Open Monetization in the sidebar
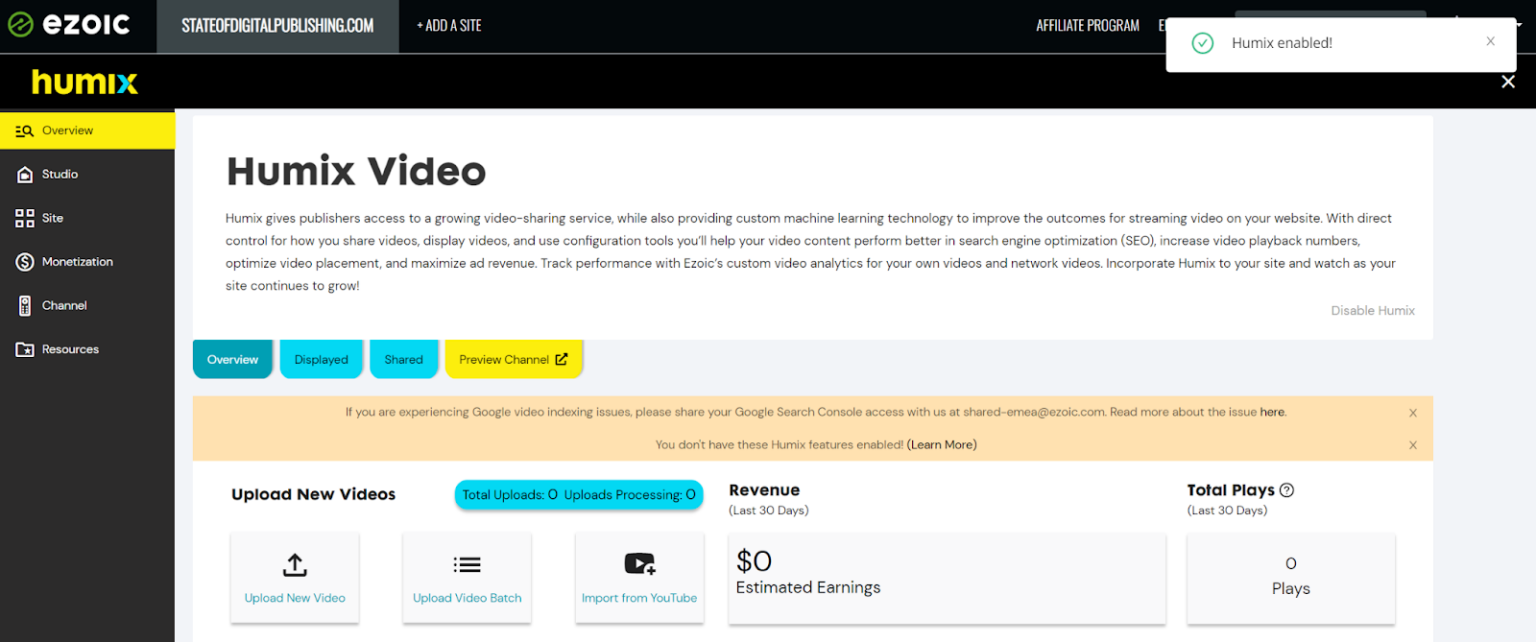The width and height of the screenshot is (1536, 642). pyautogui.click(x=77, y=261)
